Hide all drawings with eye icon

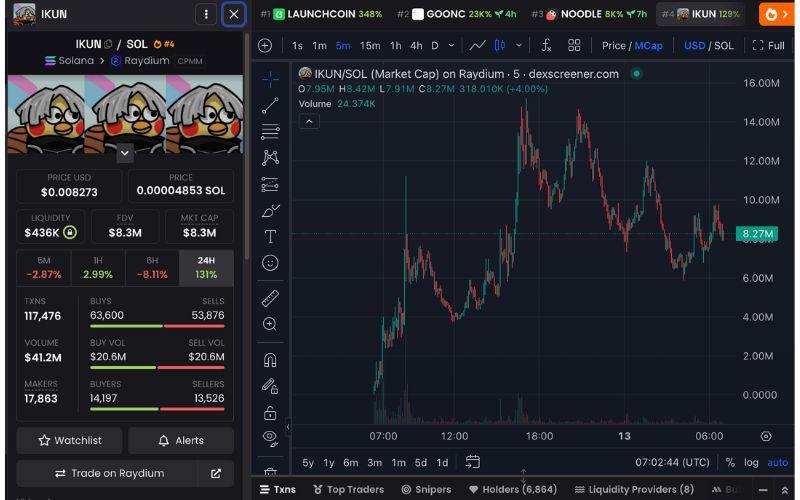point(270,438)
